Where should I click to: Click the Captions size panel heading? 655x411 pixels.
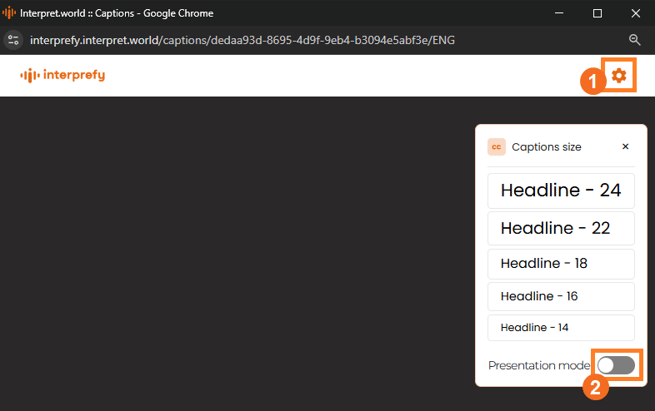click(x=546, y=147)
